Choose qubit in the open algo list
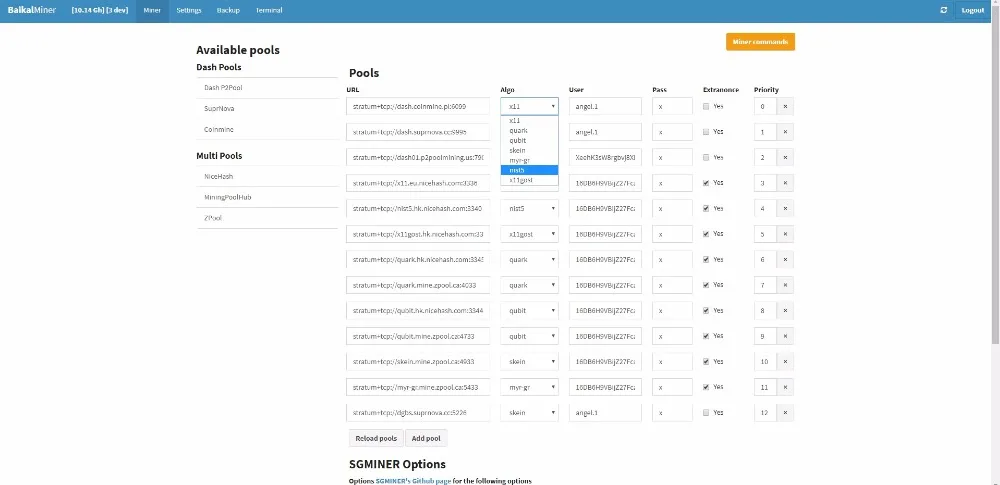This screenshot has height=485, width=1000. pyautogui.click(x=529, y=140)
